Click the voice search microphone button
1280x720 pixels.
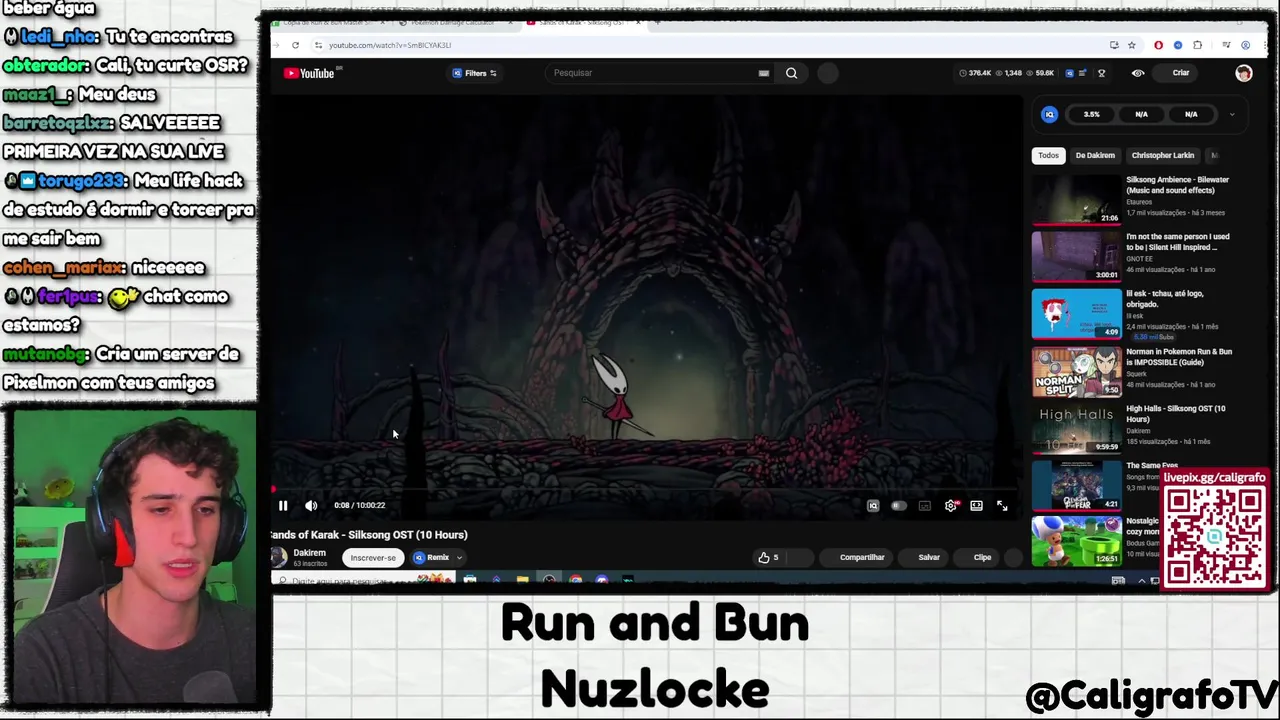[x=827, y=73]
